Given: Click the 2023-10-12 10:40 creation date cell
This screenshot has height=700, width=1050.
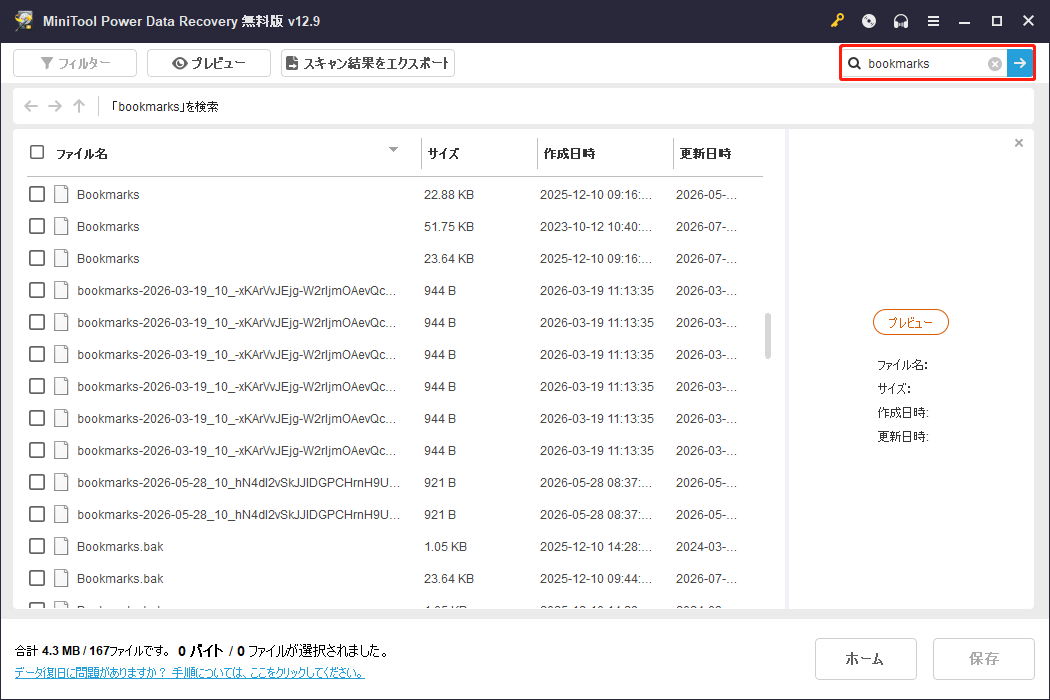Looking at the screenshot, I should pos(595,226).
